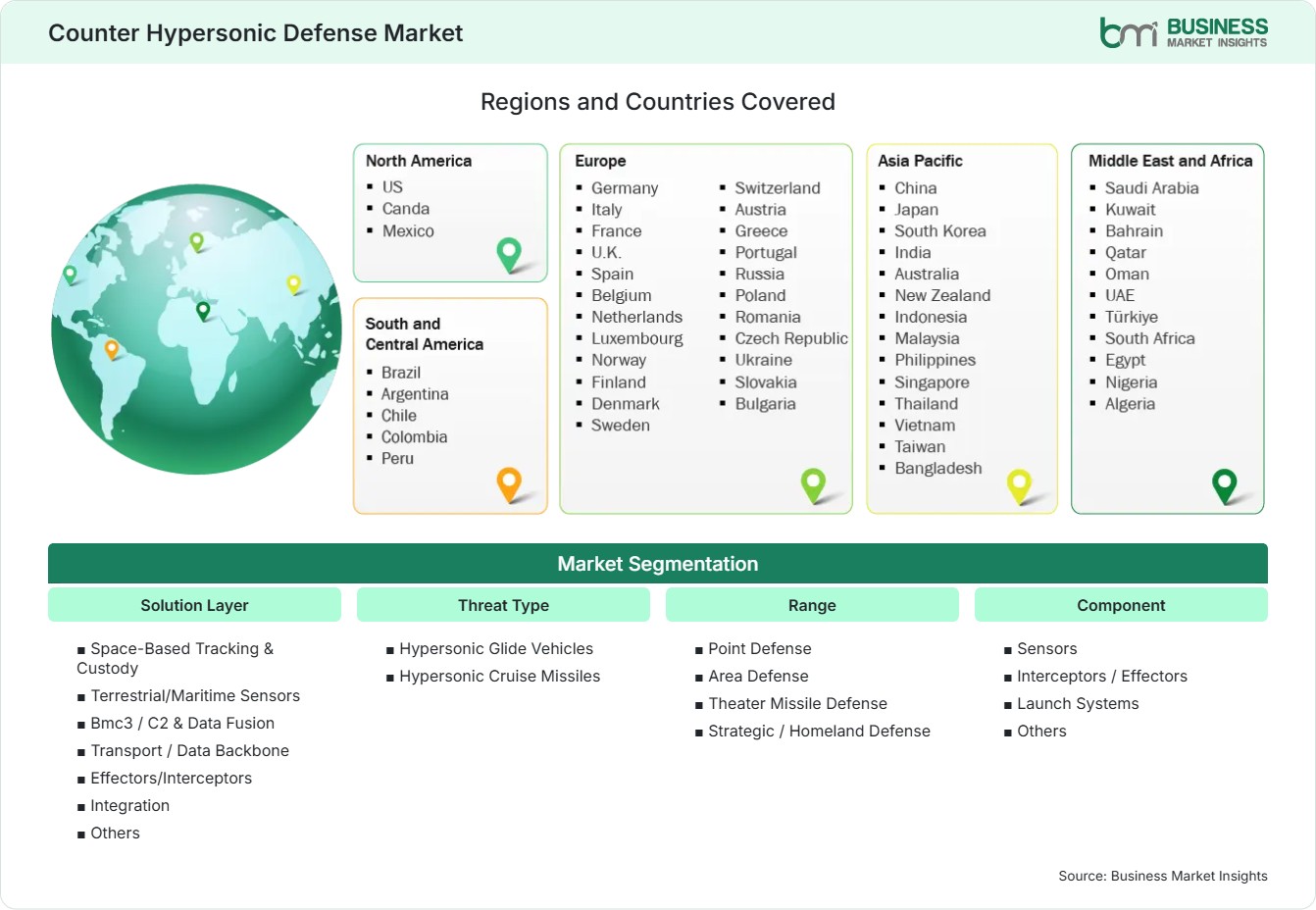This screenshot has height=910, width=1316.
Task: Click 'UAE' in Middle East and Africa list
Action: (x=1120, y=296)
